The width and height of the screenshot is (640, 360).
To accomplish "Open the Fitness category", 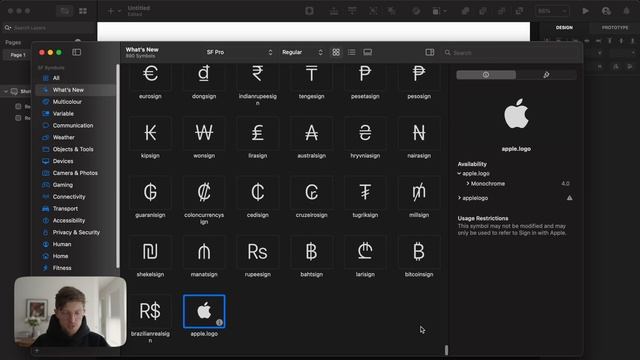I will pos(76,268).
